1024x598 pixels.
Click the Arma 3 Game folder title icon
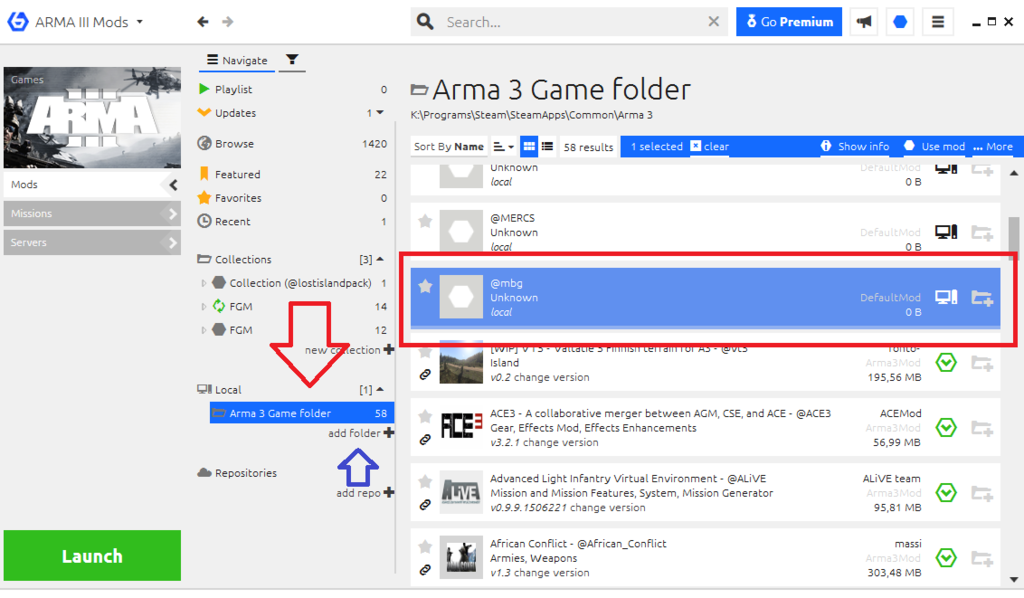tap(419, 89)
